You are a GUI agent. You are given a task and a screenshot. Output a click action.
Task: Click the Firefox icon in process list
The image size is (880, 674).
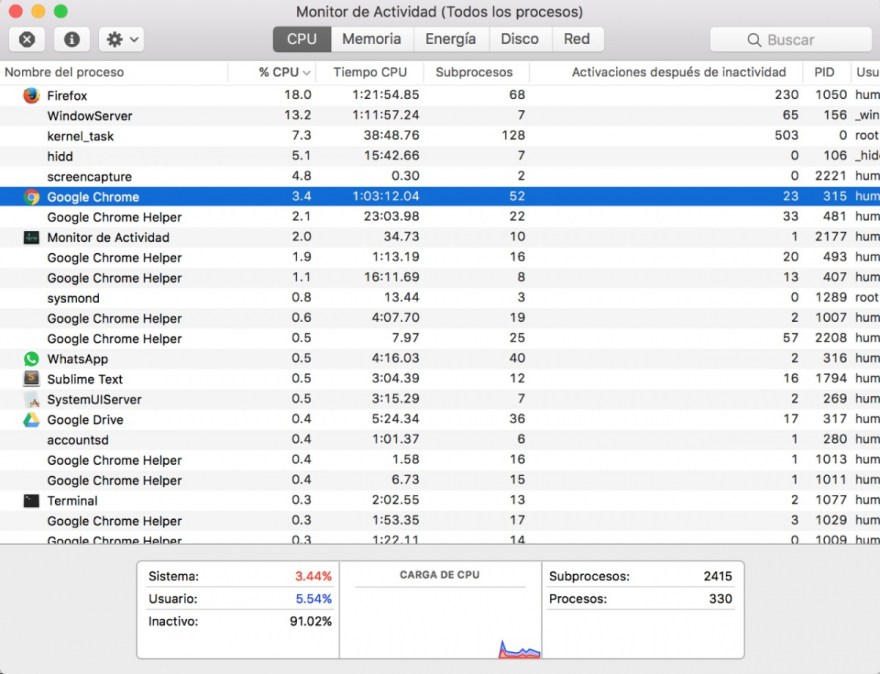(x=31, y=95)
